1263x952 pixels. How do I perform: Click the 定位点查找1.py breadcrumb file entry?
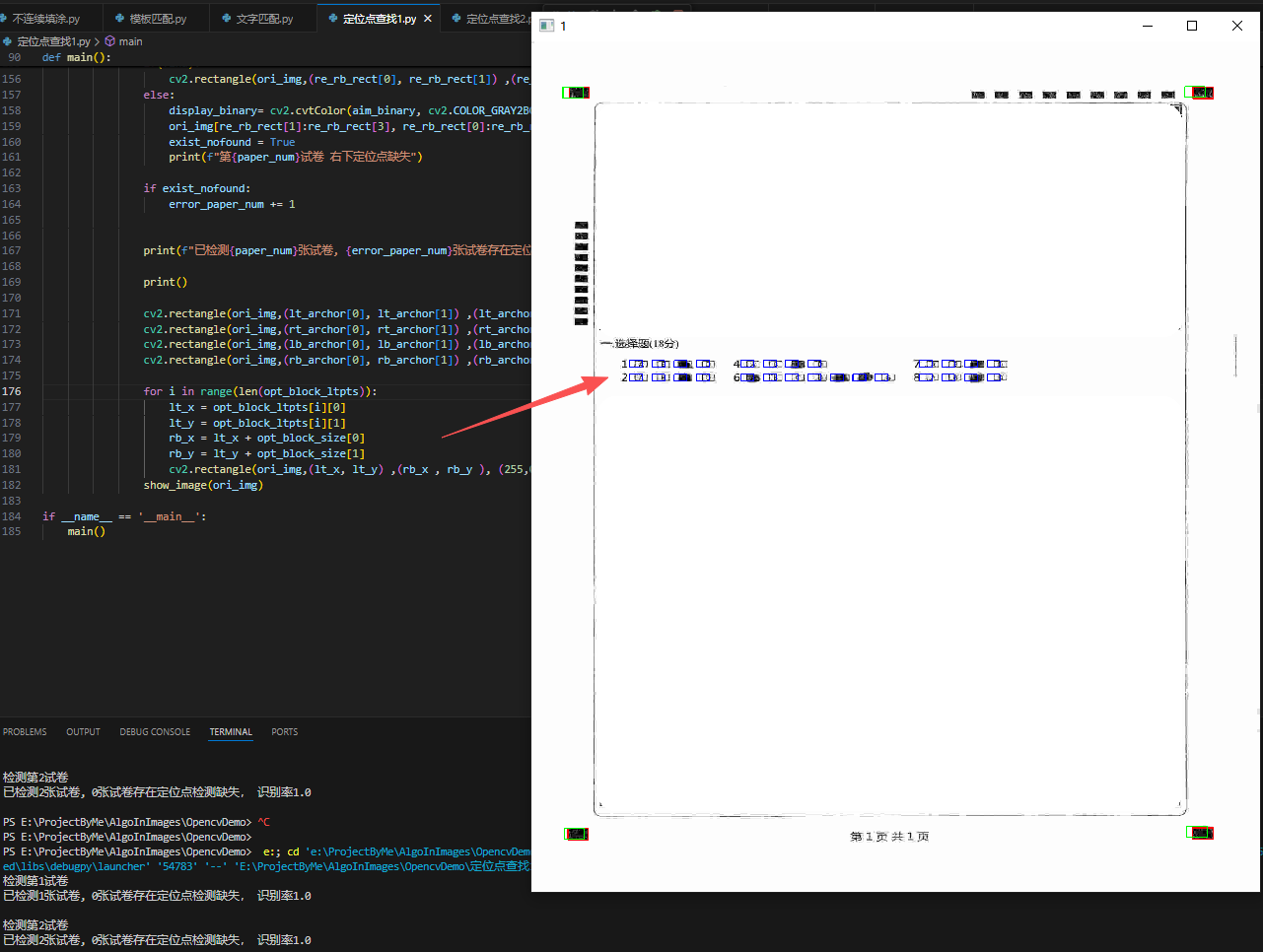(x=53, y=41)
